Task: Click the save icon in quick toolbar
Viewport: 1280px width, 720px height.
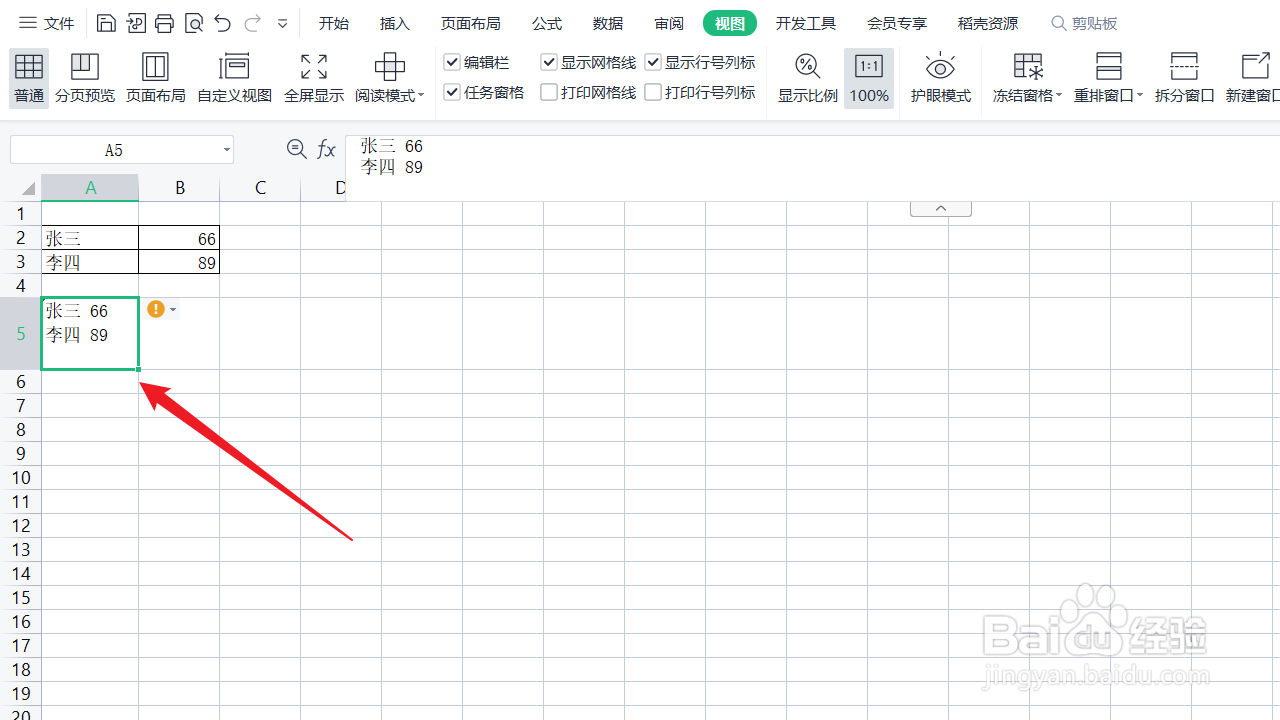Action: 106,23
